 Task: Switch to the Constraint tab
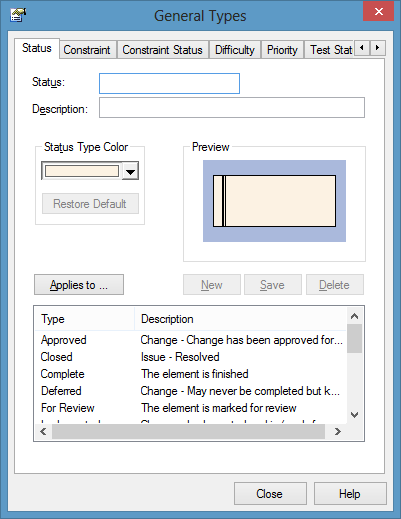point(87,50)
